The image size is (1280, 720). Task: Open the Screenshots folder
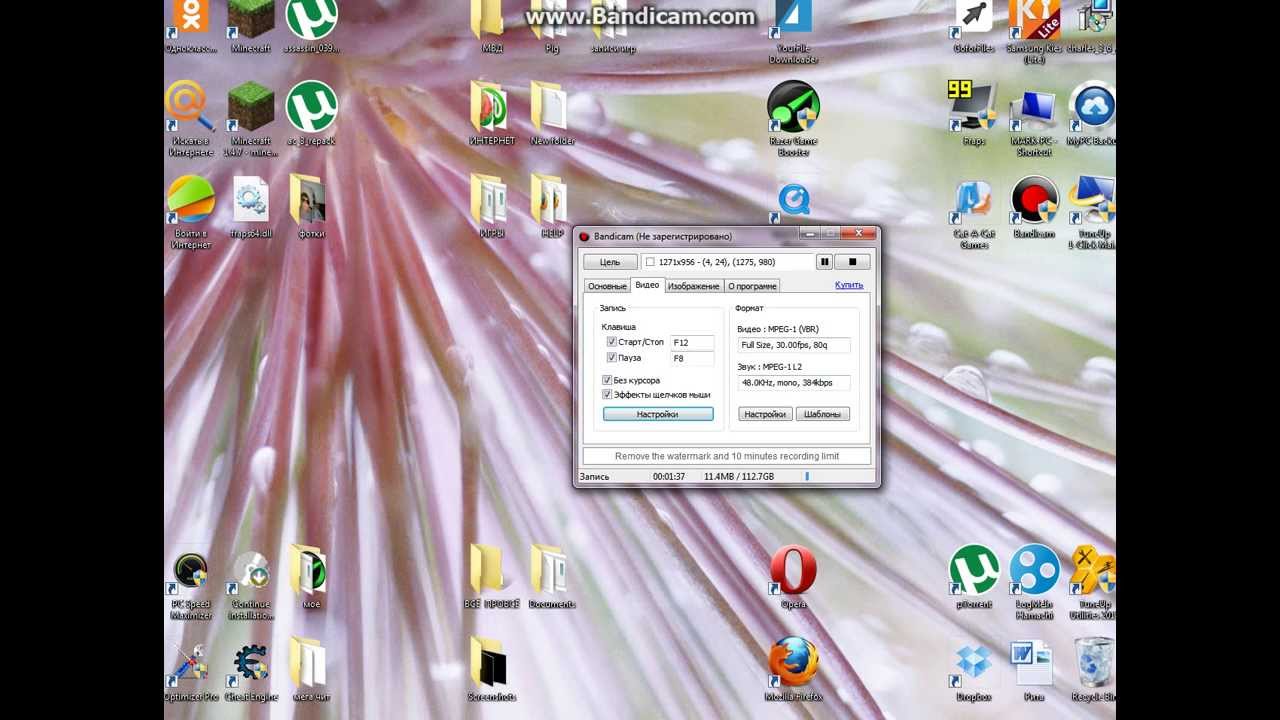[x=492, y=670]
